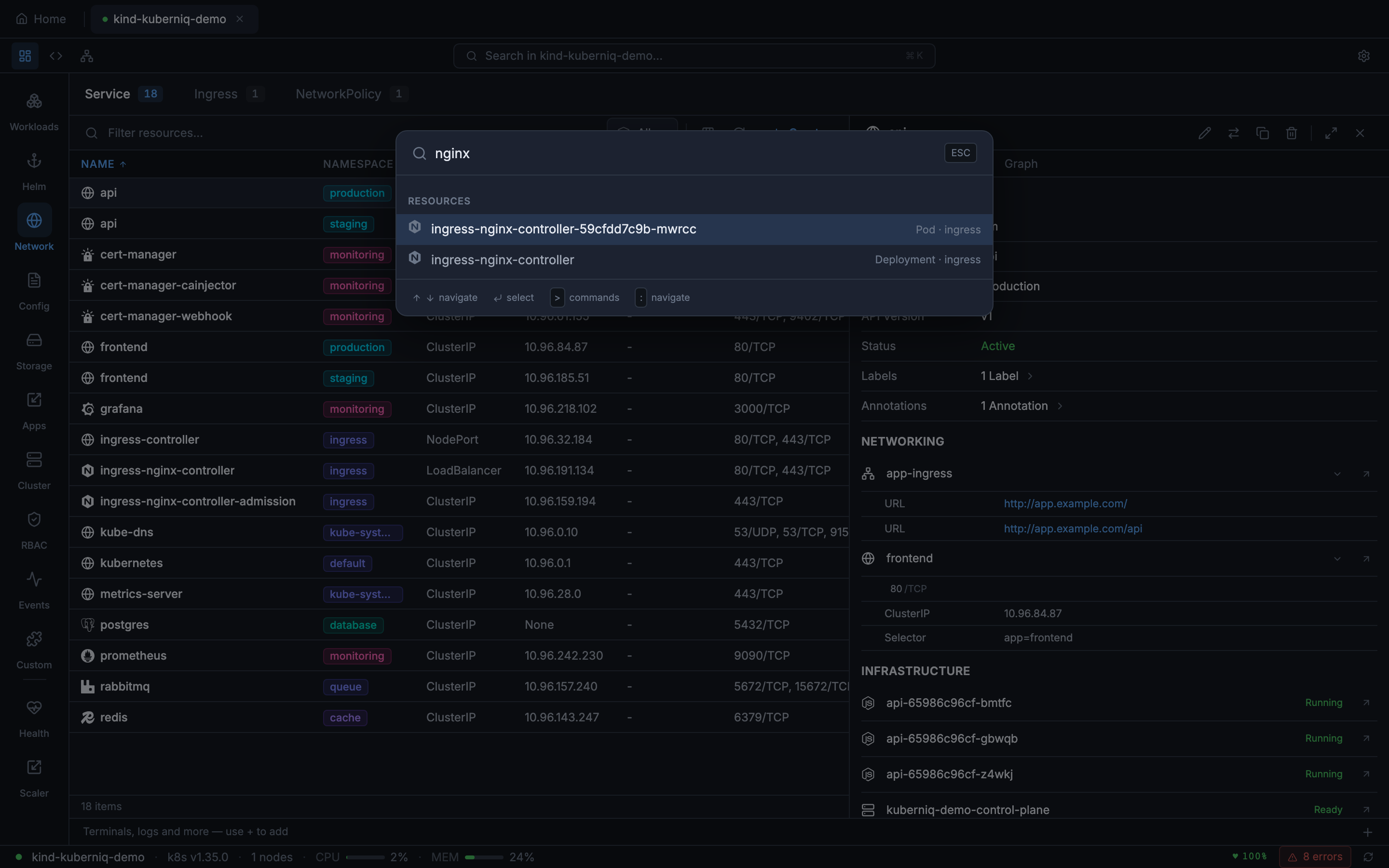The height and width of the screenshot is (868, 1389).
Task: Expand the 1 Label disclosure
Action: click(x=1030, y=376)
